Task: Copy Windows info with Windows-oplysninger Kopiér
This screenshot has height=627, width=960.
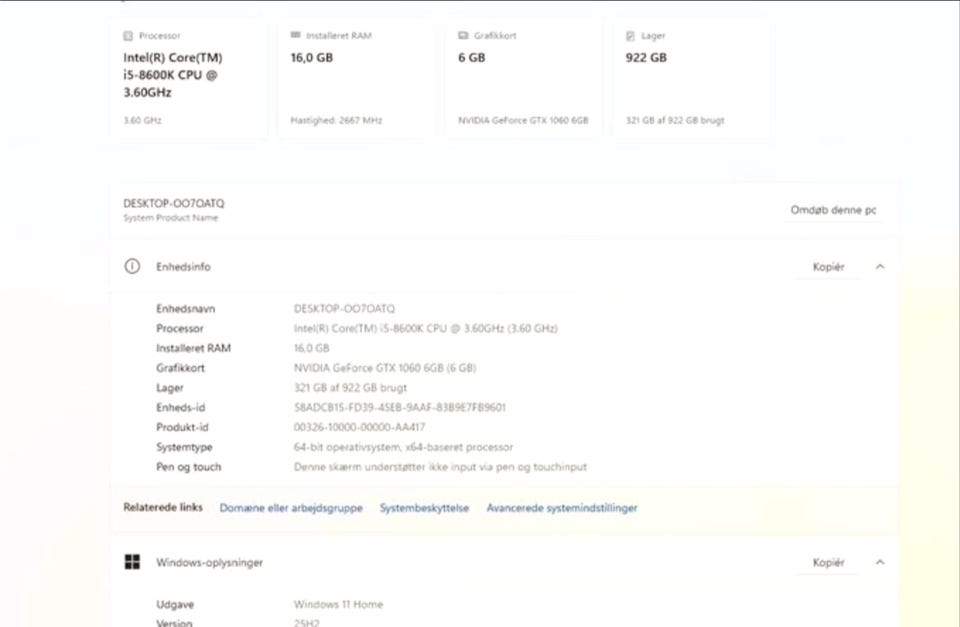Action: click(828, 562)
